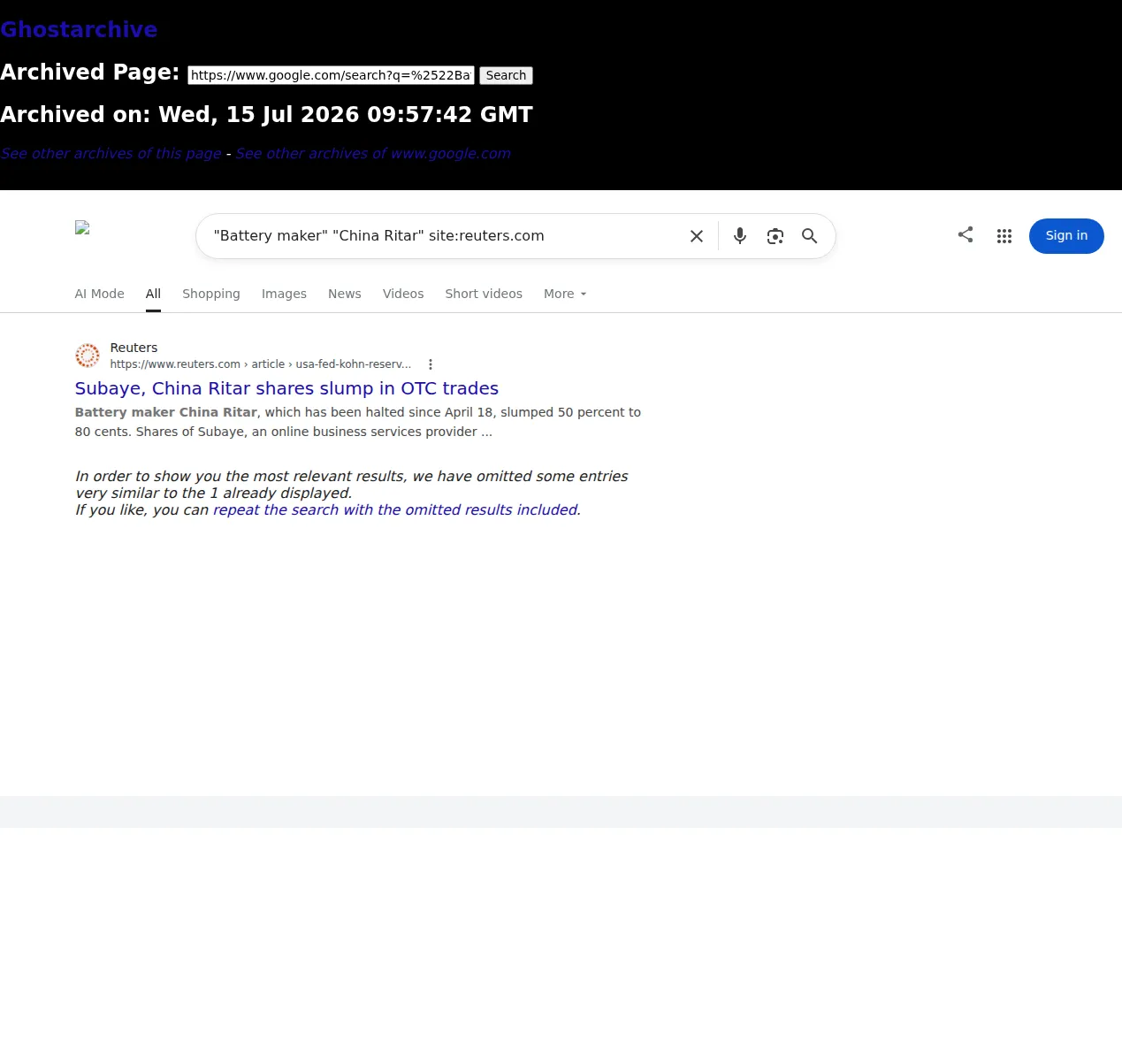Start voice search with the microphone icon
The height and width of the screenshot is (1064, 1122).
pos(740,236)
